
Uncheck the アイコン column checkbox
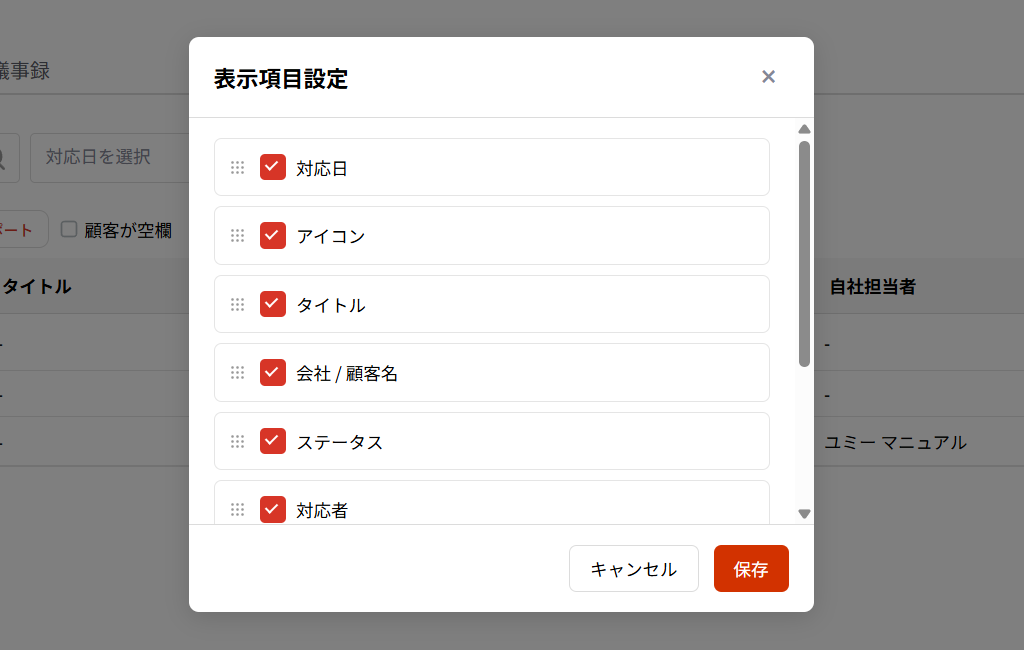(273, 235)
